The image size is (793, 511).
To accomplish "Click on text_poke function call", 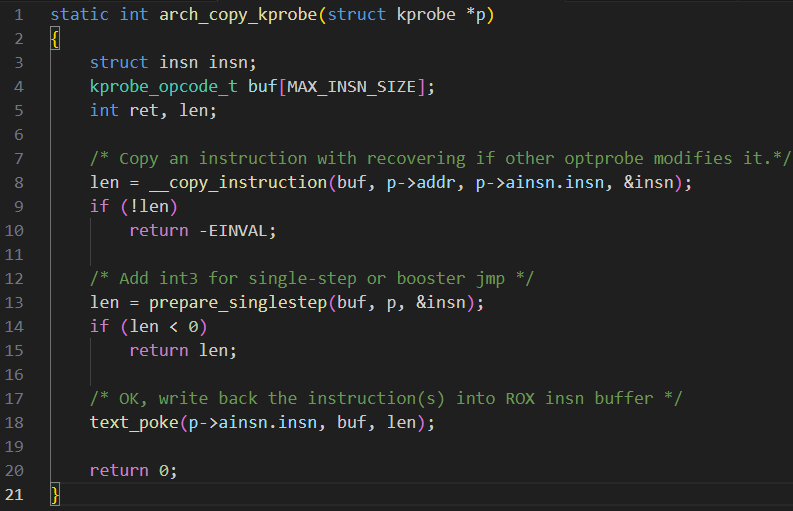I will [134, 422].
